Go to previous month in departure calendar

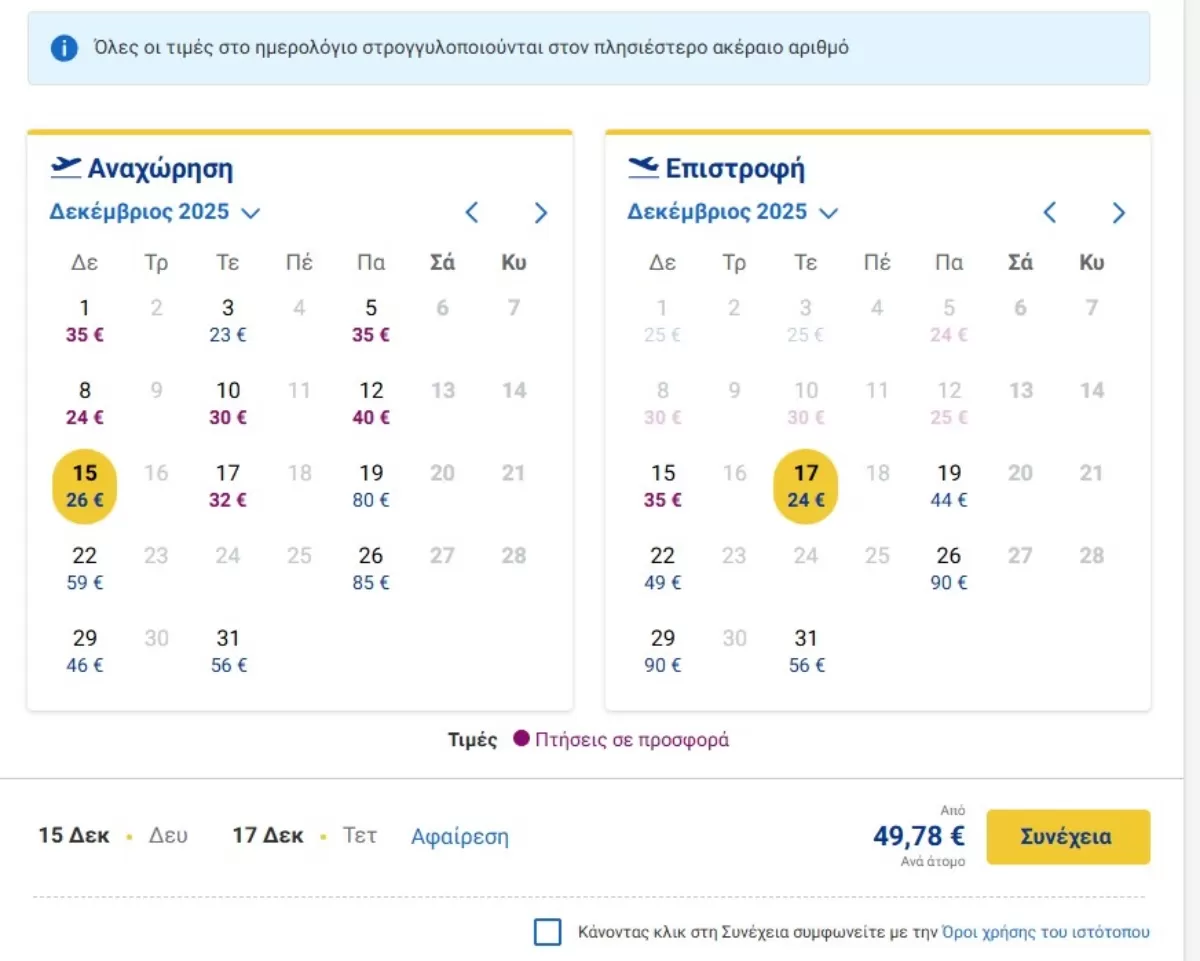click(x=472, y=212)
